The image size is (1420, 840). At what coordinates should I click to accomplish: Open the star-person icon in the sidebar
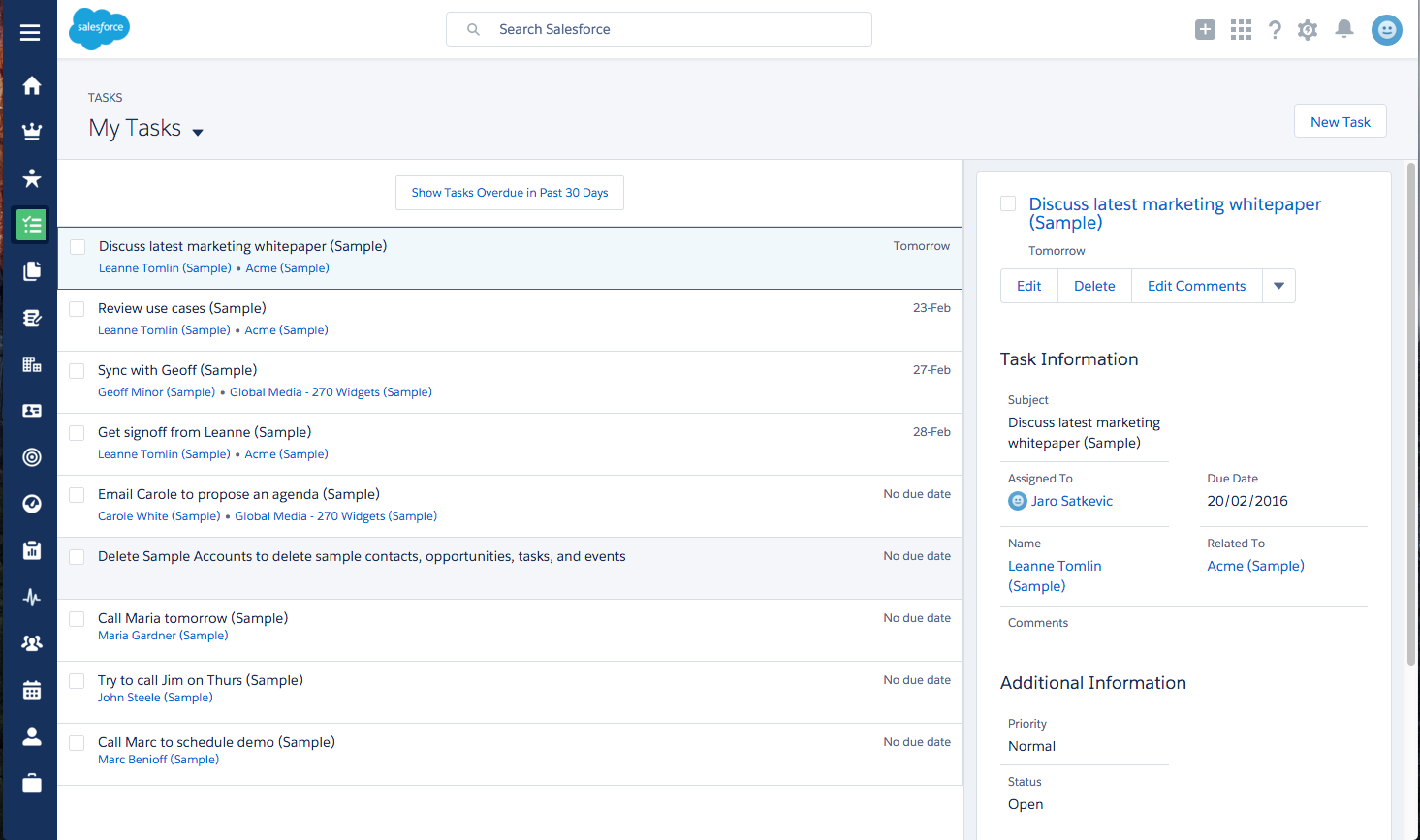[32, 178]
